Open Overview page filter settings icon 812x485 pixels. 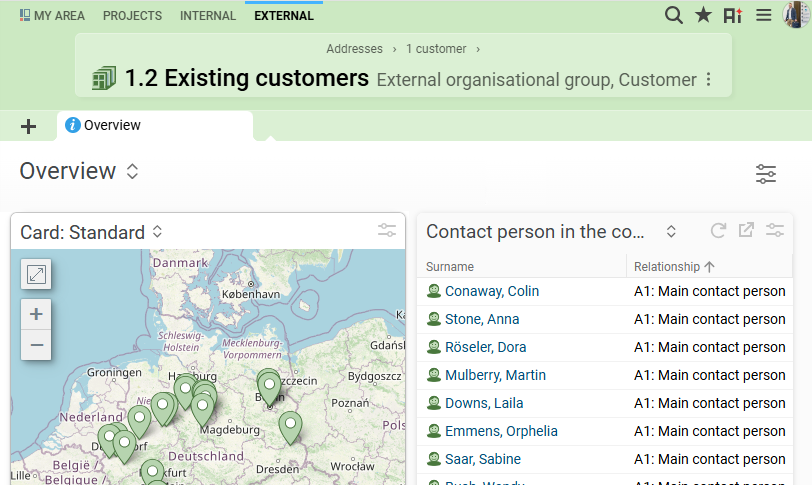point(765,174)
